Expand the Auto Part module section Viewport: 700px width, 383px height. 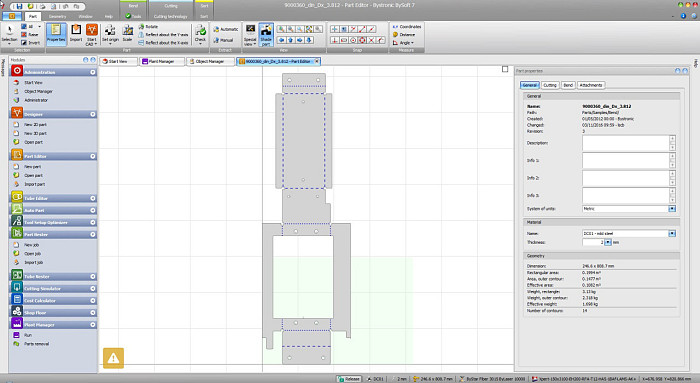pyautogui.click(x=93, y=210)
